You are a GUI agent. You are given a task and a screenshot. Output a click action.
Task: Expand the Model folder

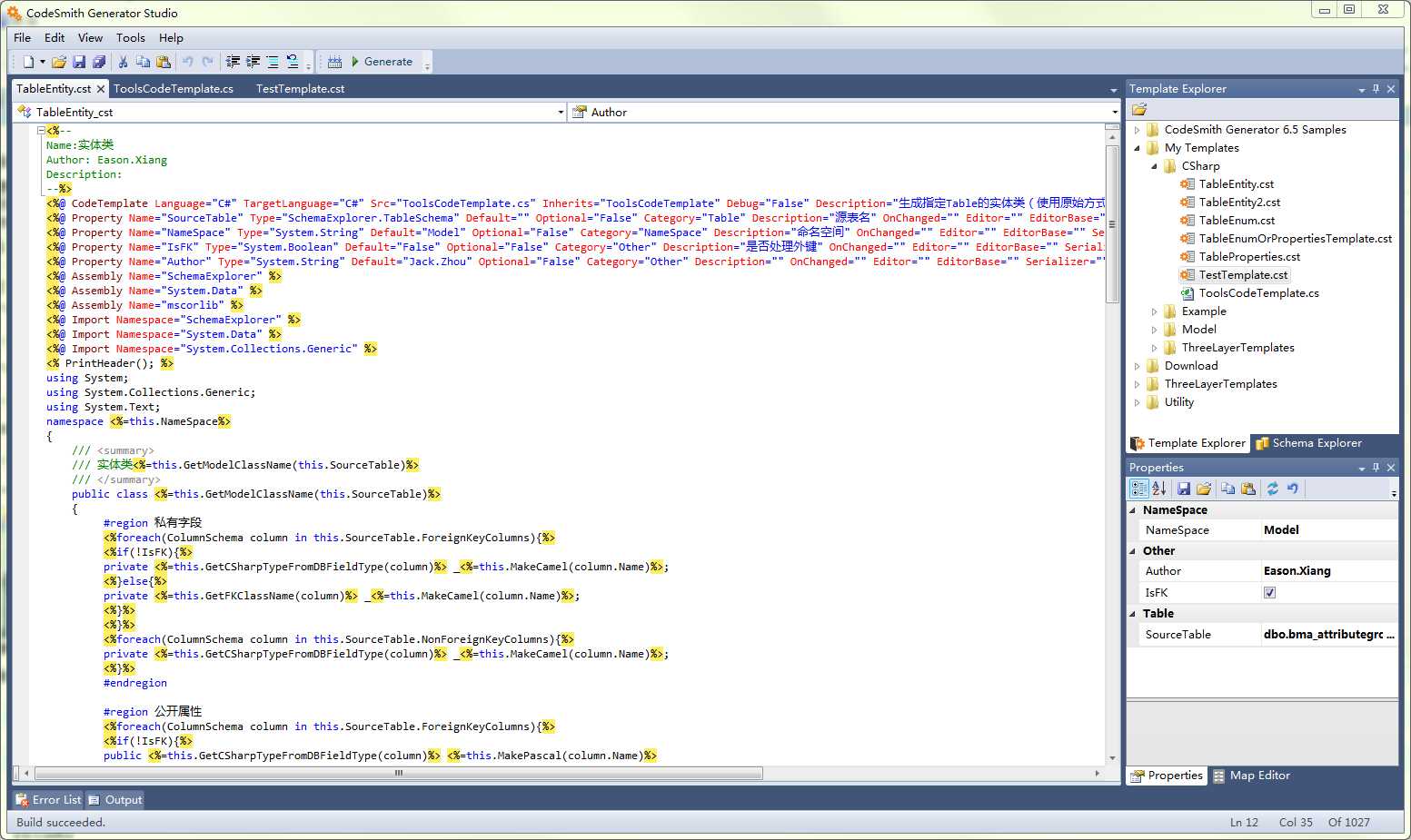click(1154, 330)
